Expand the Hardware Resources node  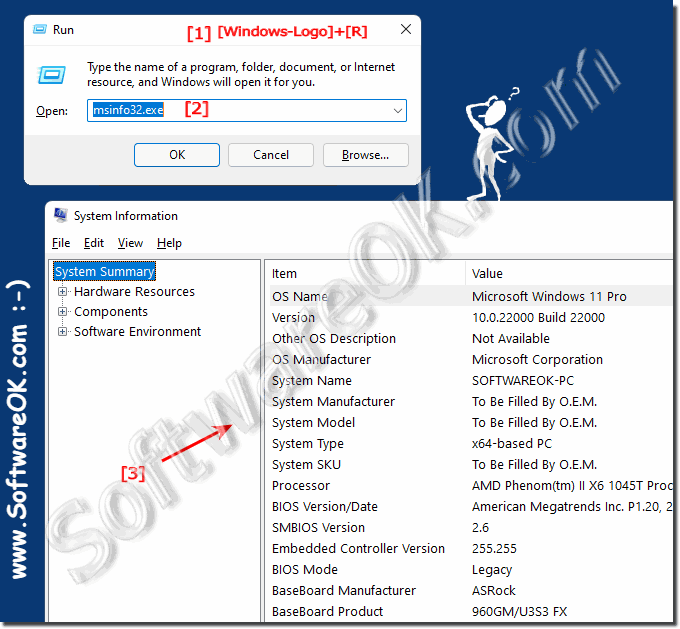pos(62,292)
